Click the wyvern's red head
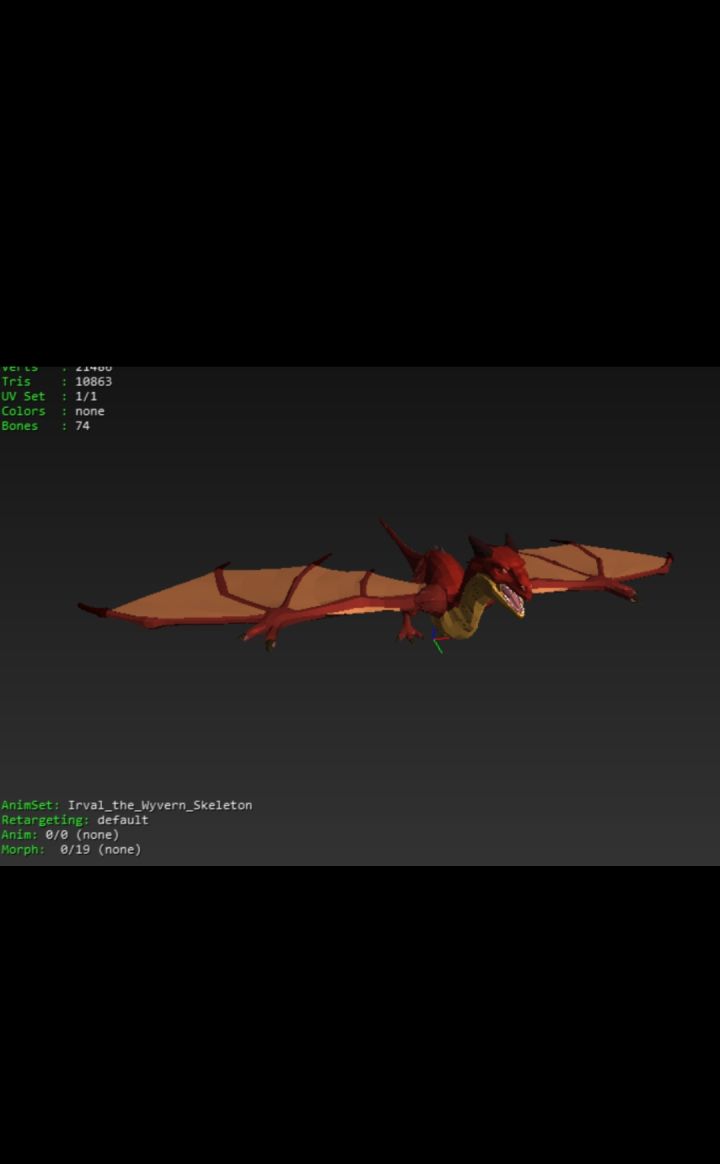The height and width of the screenshot is (1164, 720). 503,570
